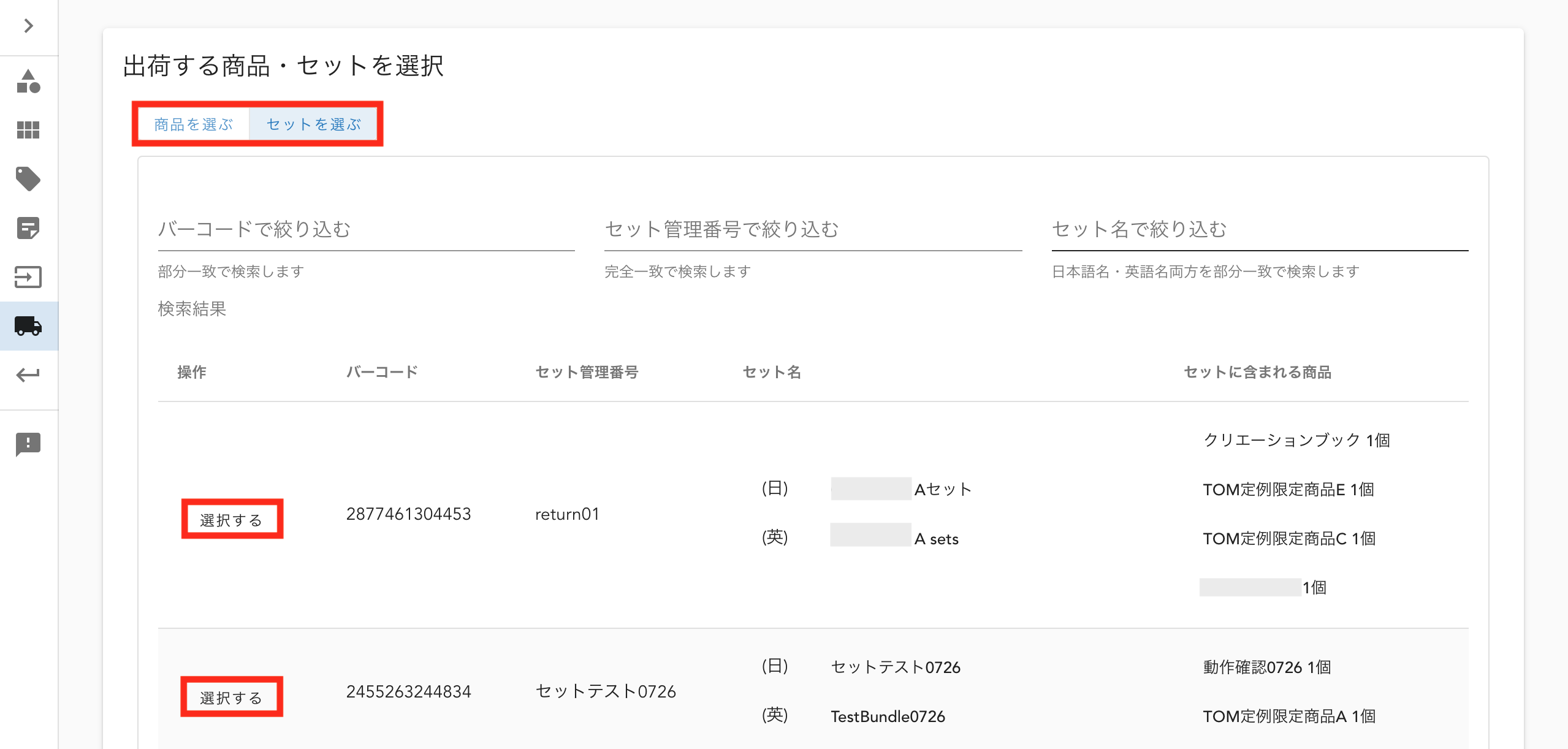
Task: Switch to the セットを選ぶ tab
Action: point(314,124)
